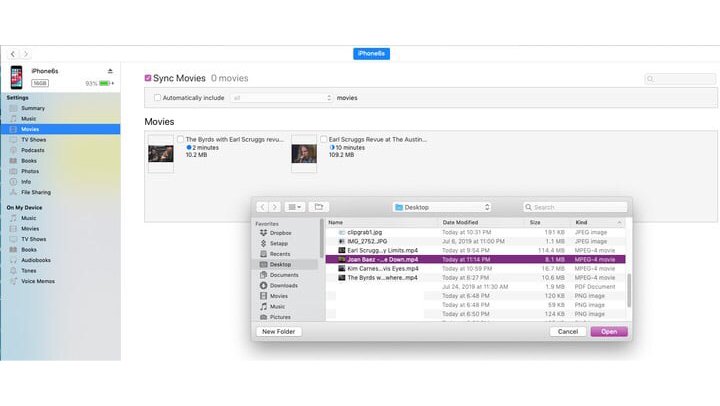Click the forward navigation arrow in iTunes

(x=26, y=54)
